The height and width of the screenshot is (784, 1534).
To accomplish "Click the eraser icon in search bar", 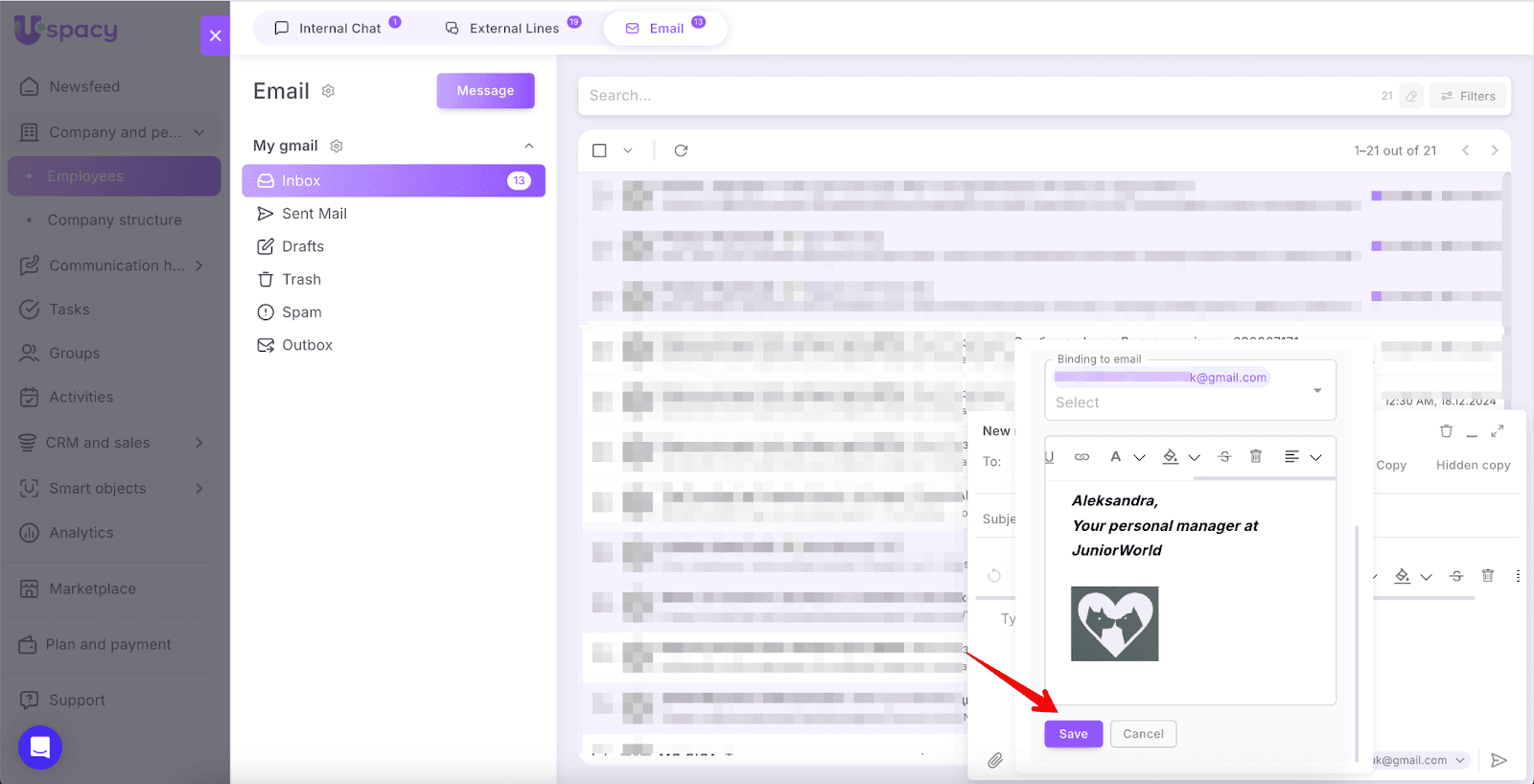I will pos(1411,96).
